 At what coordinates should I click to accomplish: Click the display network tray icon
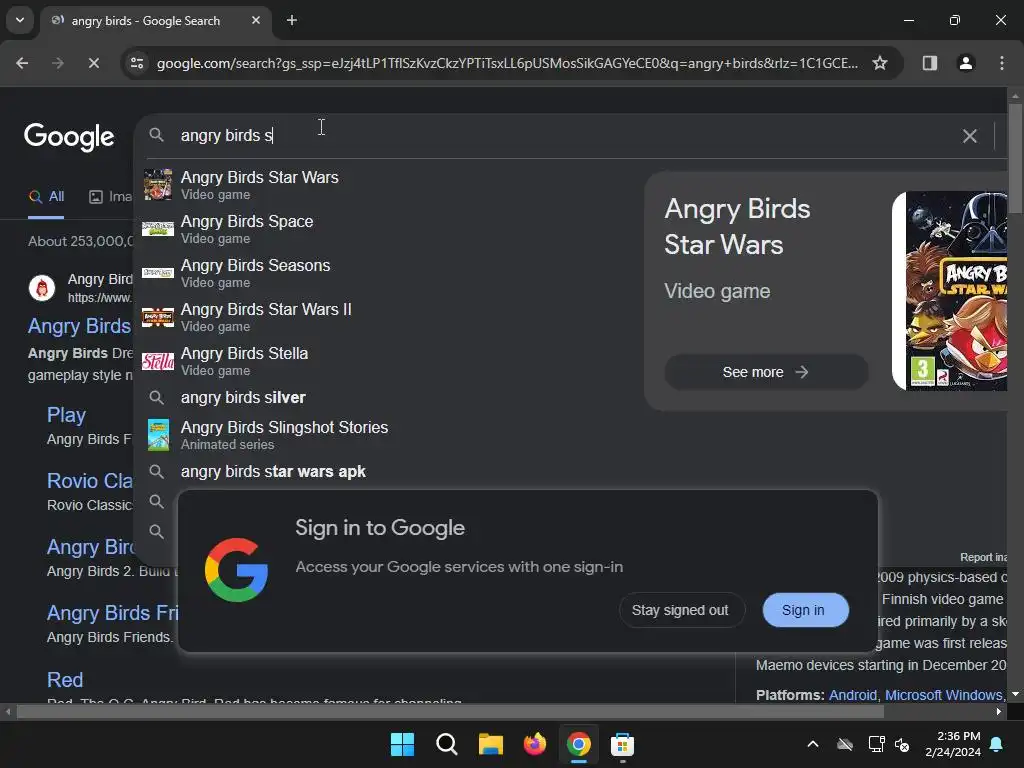coord(876,744)
